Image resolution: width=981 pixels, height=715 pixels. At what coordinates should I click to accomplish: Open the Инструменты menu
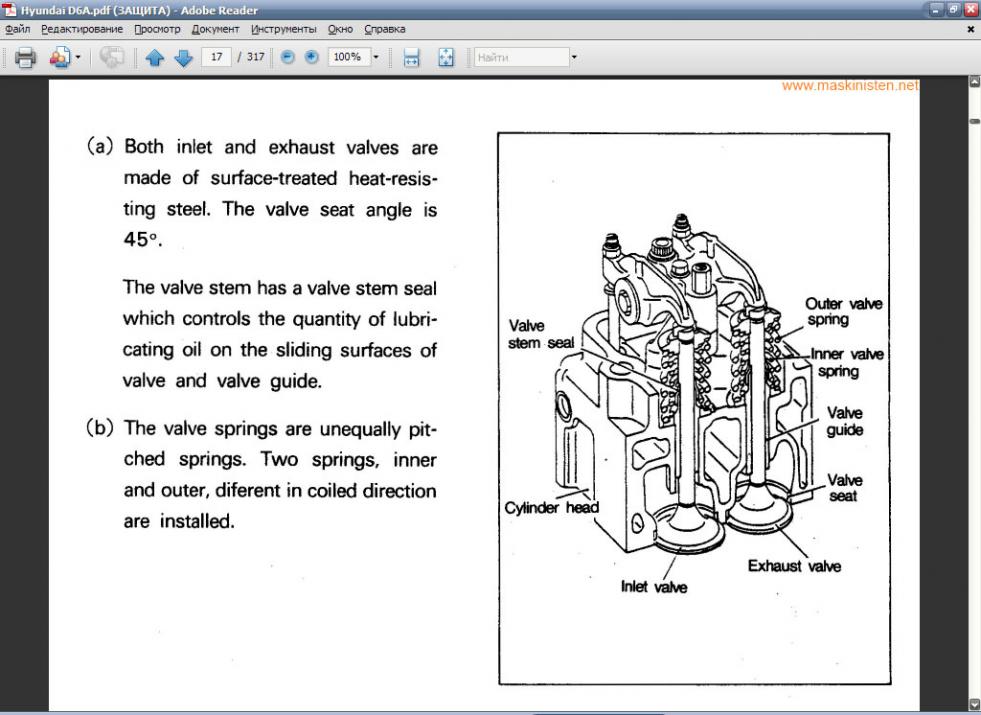tap(283, 29)
